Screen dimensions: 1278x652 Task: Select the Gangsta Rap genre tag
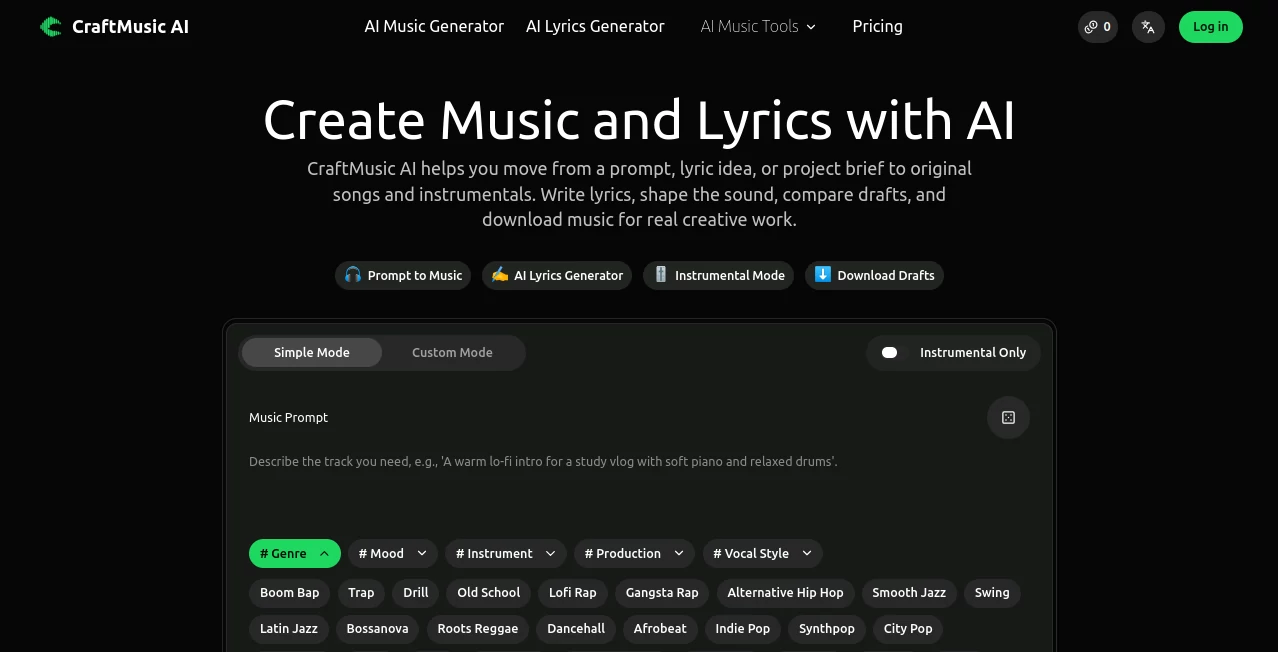coord(662,593)
